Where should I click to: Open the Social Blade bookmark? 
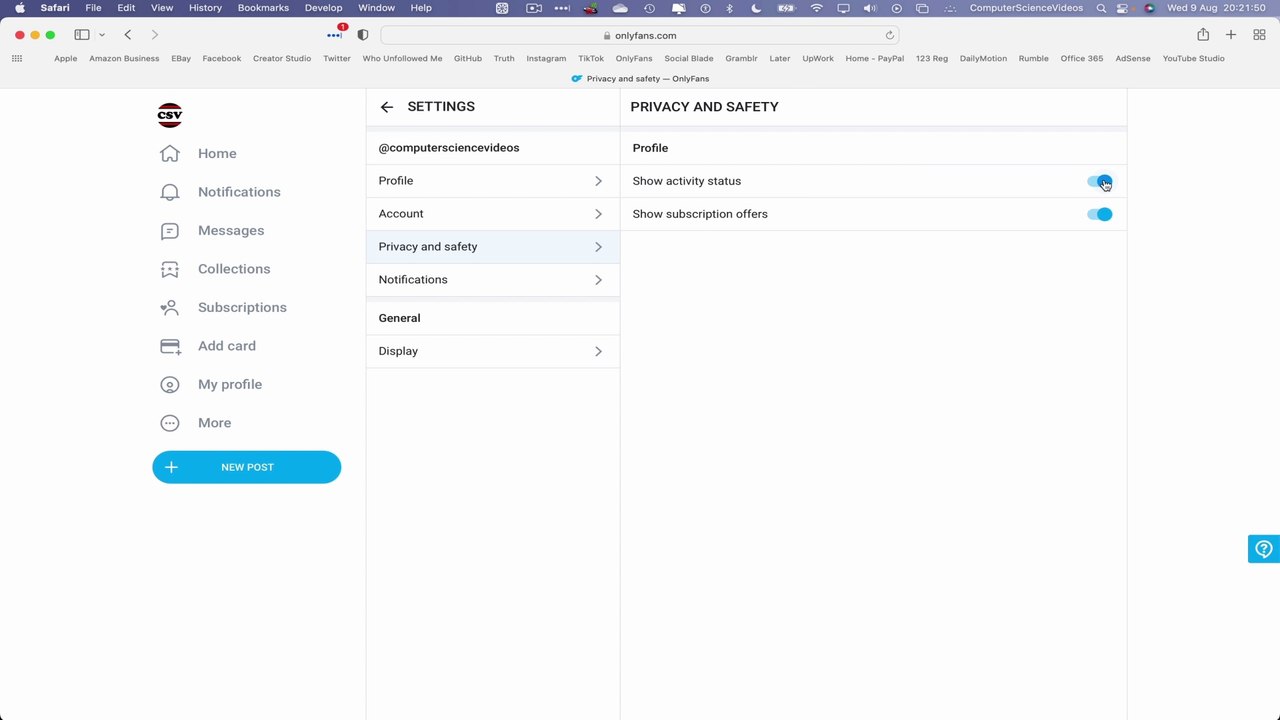point(688,58)
